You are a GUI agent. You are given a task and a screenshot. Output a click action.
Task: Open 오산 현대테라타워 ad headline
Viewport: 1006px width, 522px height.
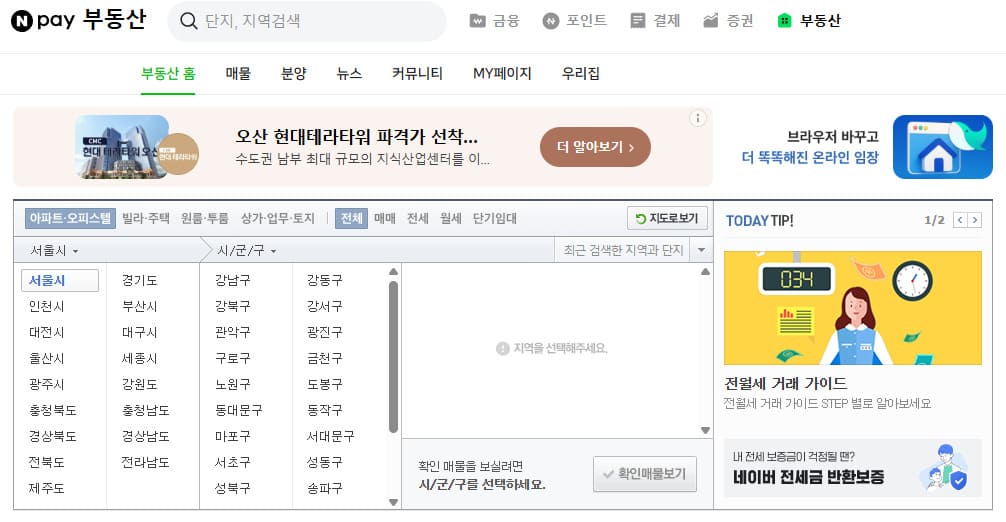(x=357, y=137)
